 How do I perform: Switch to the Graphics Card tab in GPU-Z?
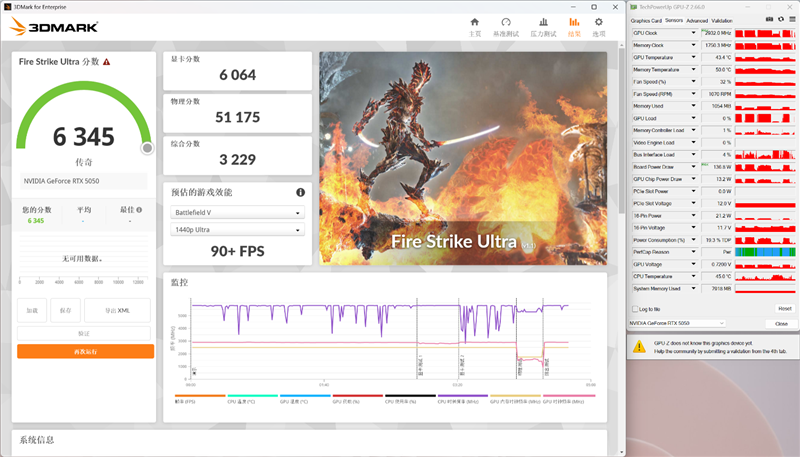646,20
